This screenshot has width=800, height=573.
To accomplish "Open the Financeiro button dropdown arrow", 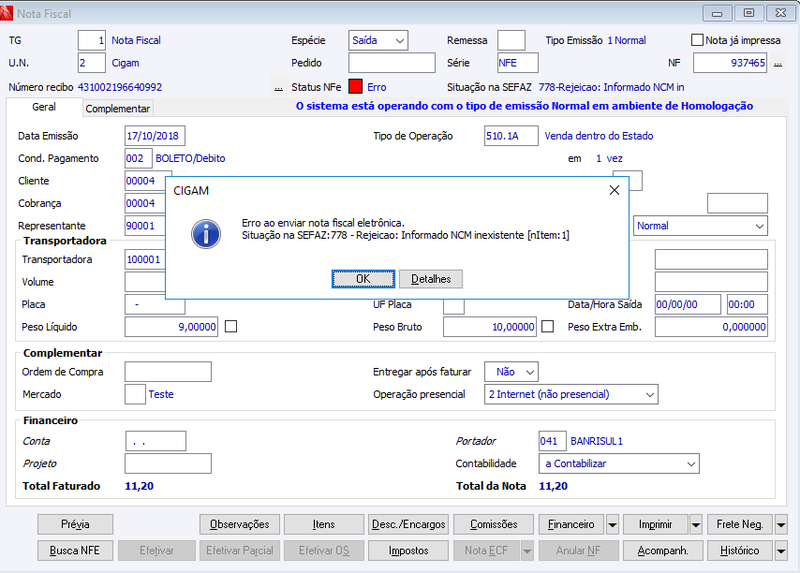I will [612, 525].
